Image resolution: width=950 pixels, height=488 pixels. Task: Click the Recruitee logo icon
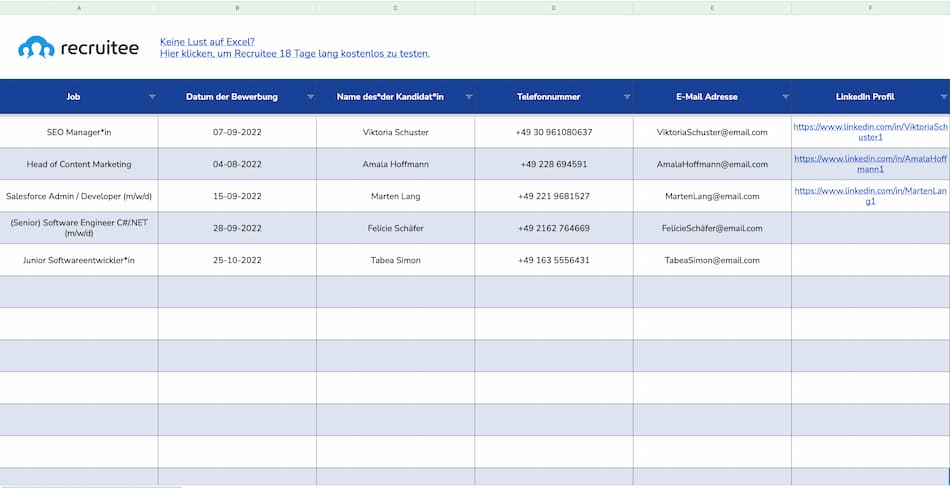click(36, 47)
